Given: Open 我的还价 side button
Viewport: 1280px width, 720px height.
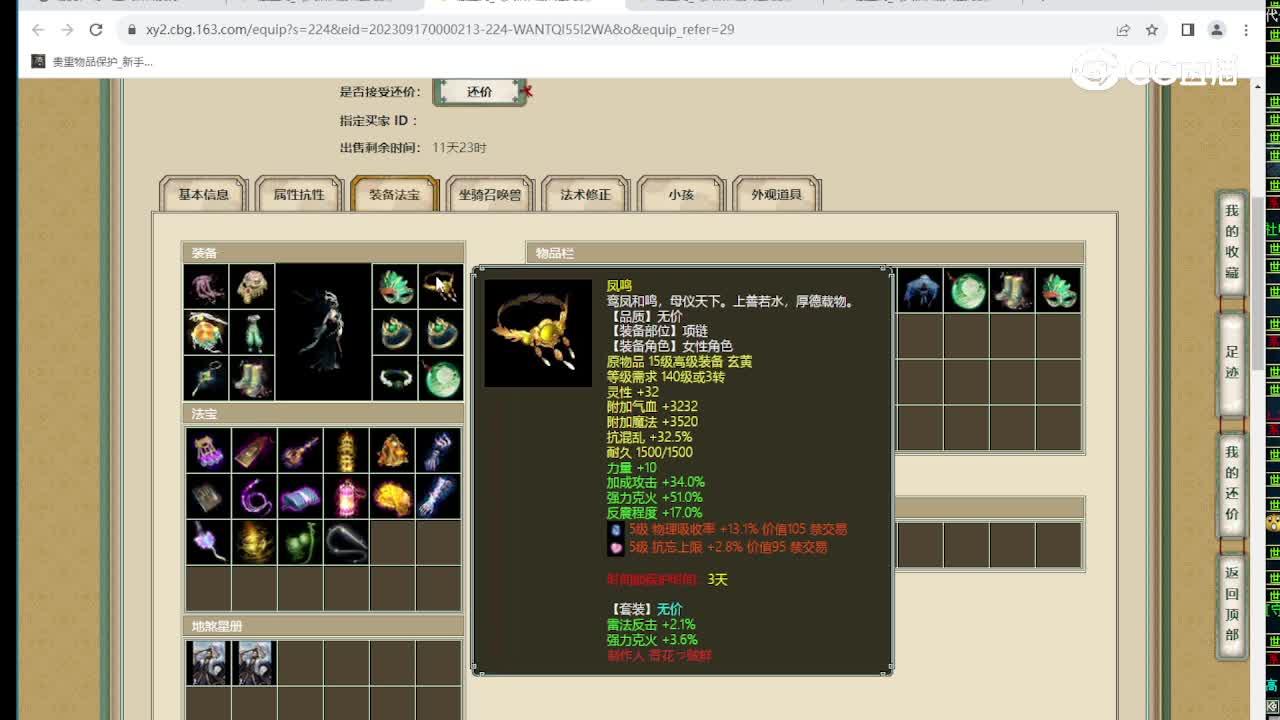Looking at the screenshot, I should tap(1232, 483).
